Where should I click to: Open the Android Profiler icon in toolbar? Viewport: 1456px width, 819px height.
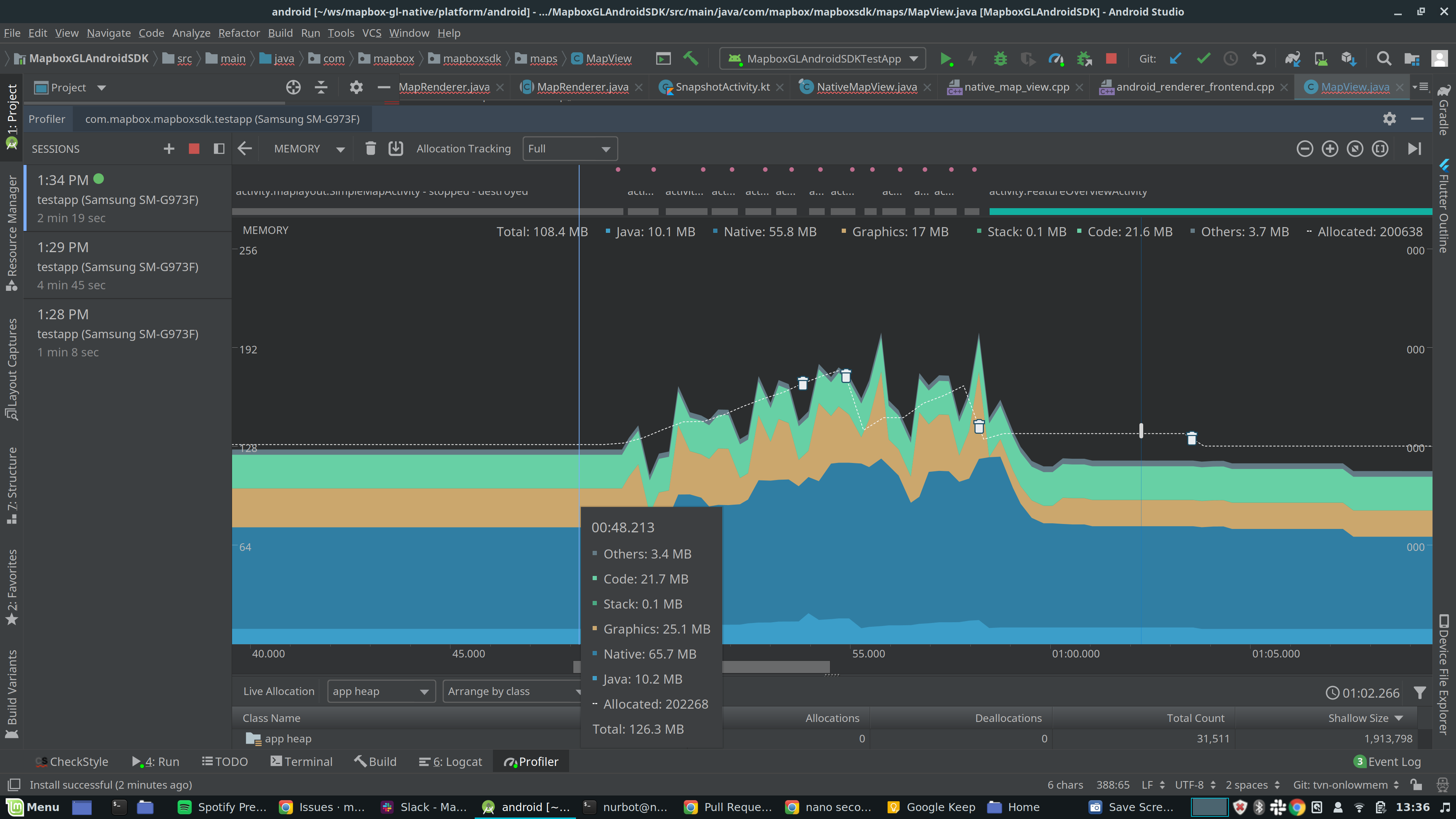(1056, 58)
